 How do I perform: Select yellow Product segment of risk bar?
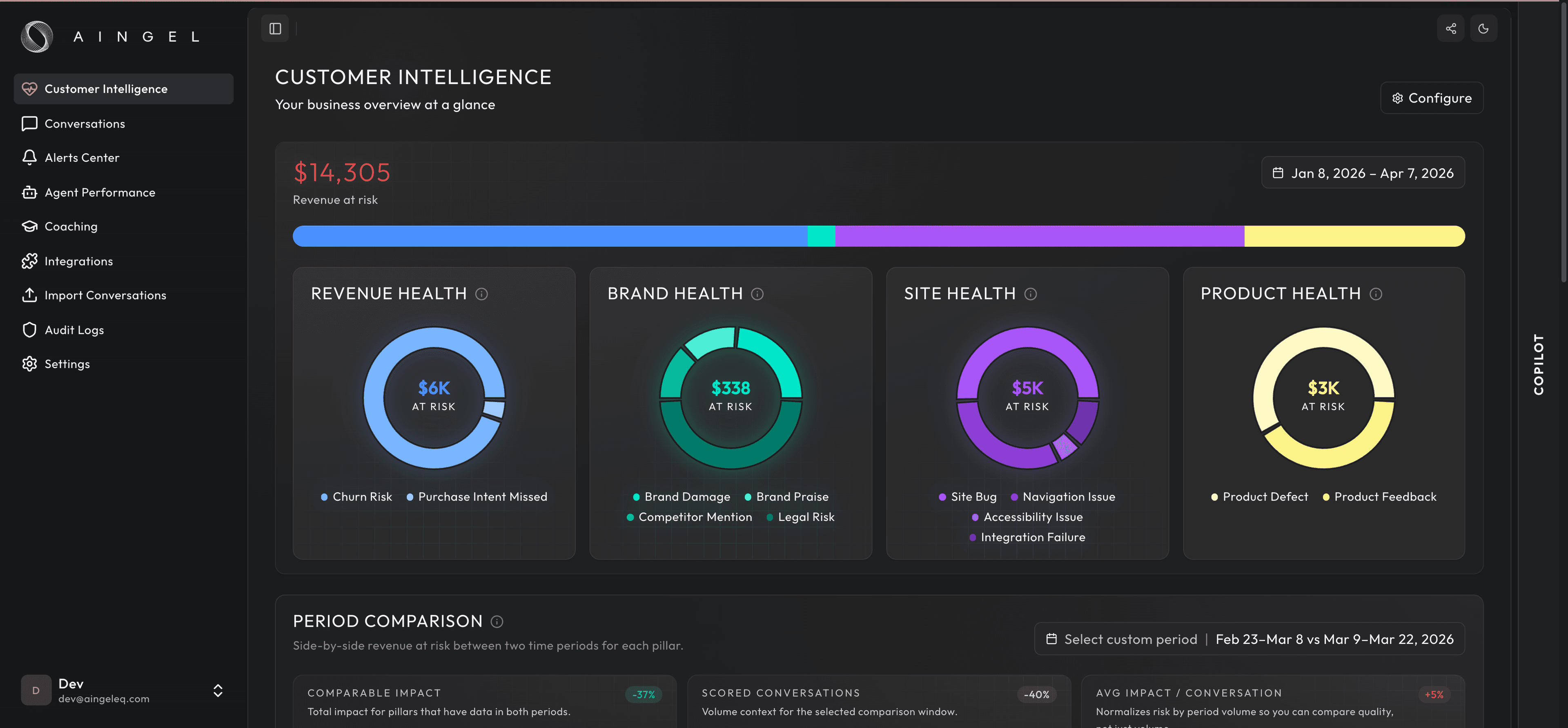click(1354, 237)
